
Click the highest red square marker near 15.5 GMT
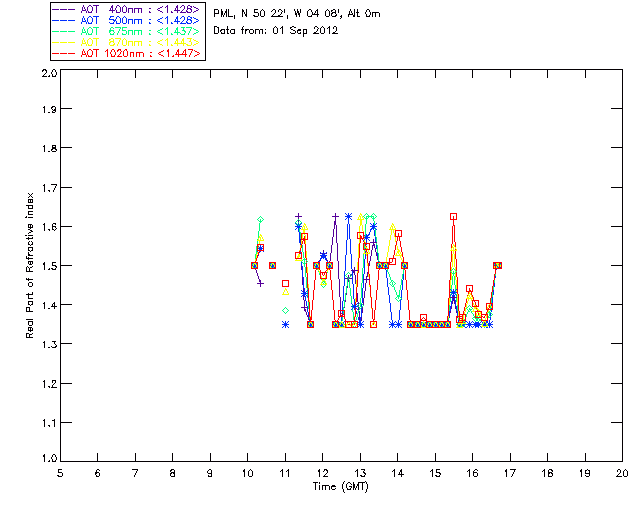tap(453, 216)
